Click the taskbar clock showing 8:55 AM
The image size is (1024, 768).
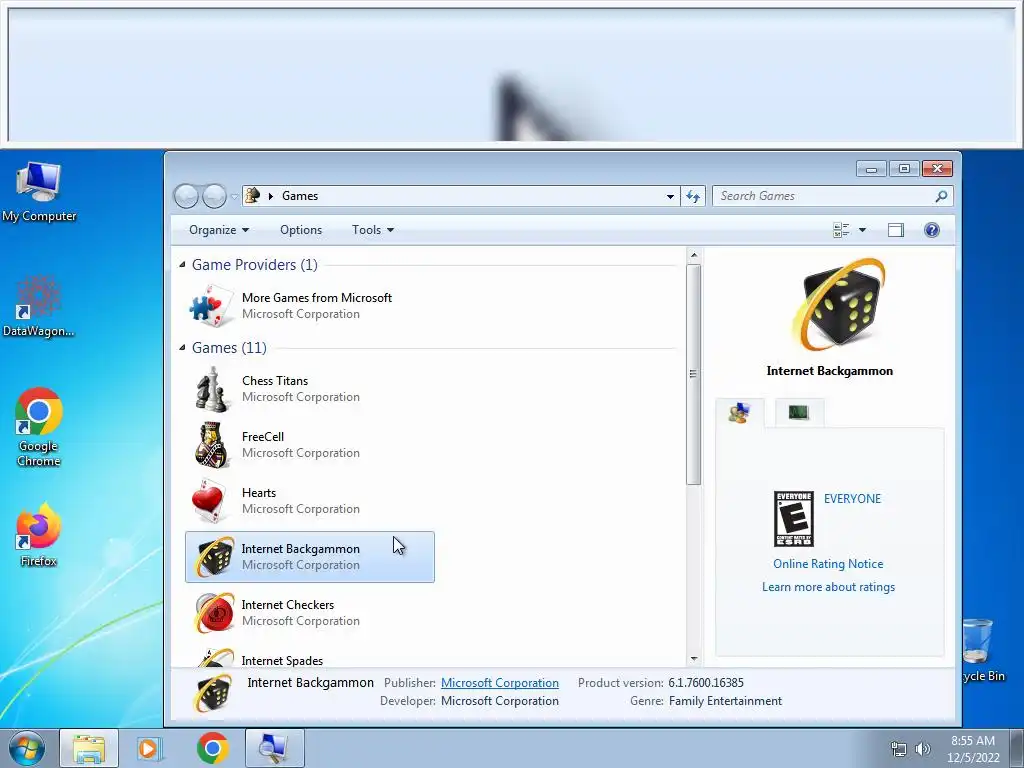(x=973, y=749)
